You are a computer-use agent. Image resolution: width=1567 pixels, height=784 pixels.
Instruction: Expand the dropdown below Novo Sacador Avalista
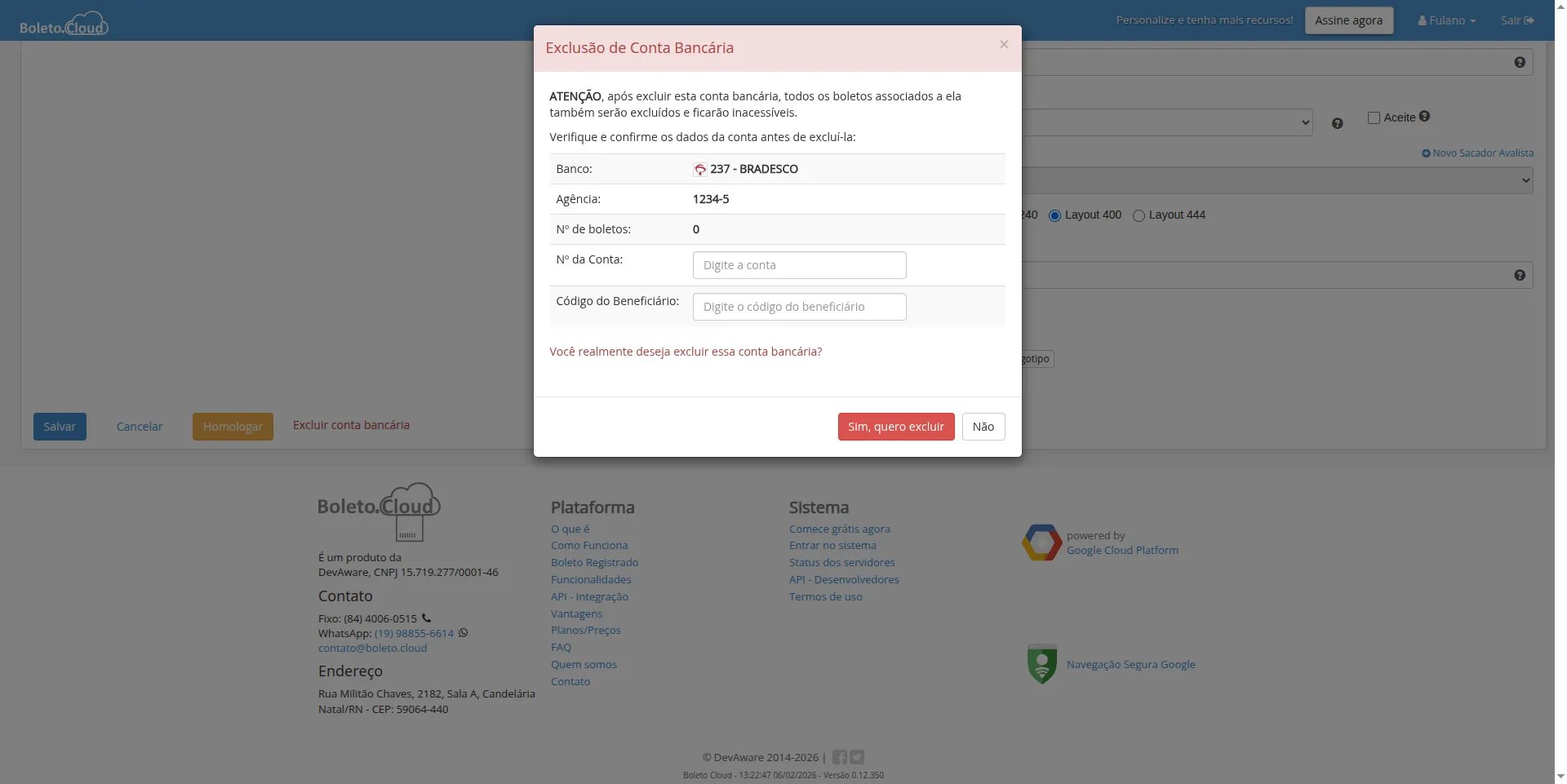tap(1277, 180)
